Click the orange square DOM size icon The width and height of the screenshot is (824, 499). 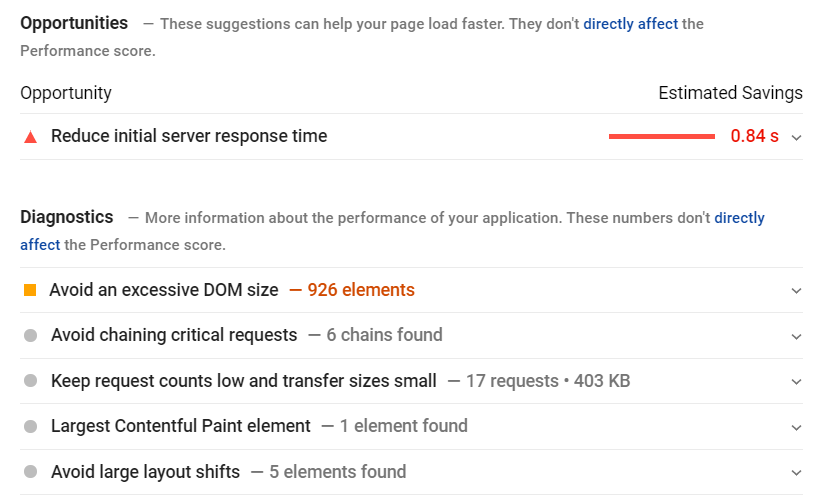[x=30, y=290]
